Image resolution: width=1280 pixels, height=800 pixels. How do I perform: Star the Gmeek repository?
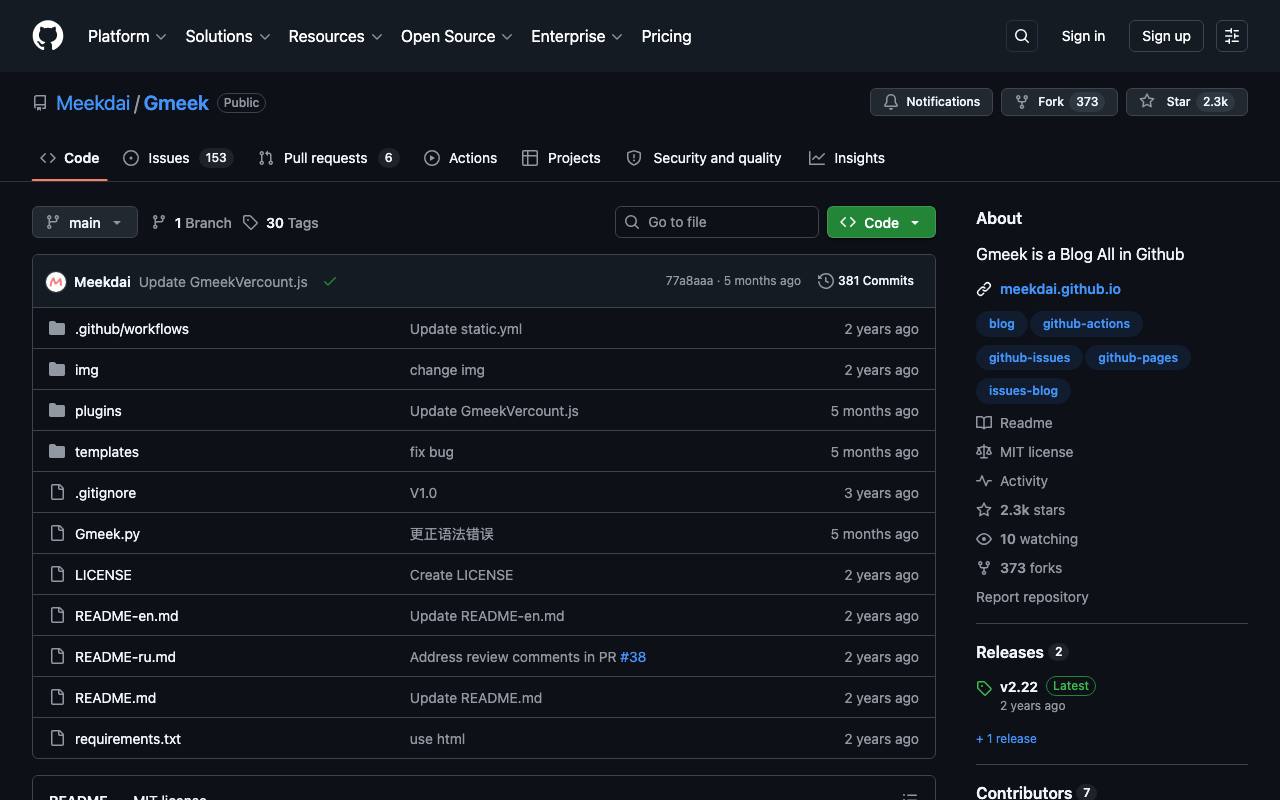[x=1187, y=102]
